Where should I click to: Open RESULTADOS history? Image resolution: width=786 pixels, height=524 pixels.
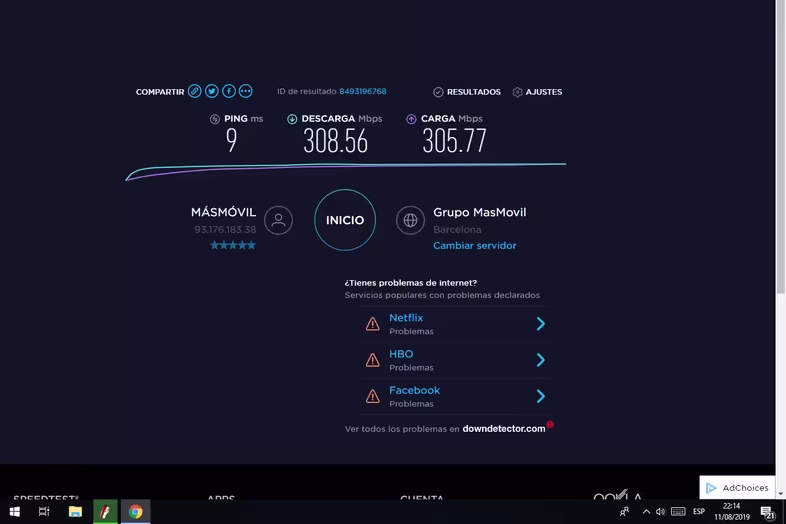click(x=467, y=92)
